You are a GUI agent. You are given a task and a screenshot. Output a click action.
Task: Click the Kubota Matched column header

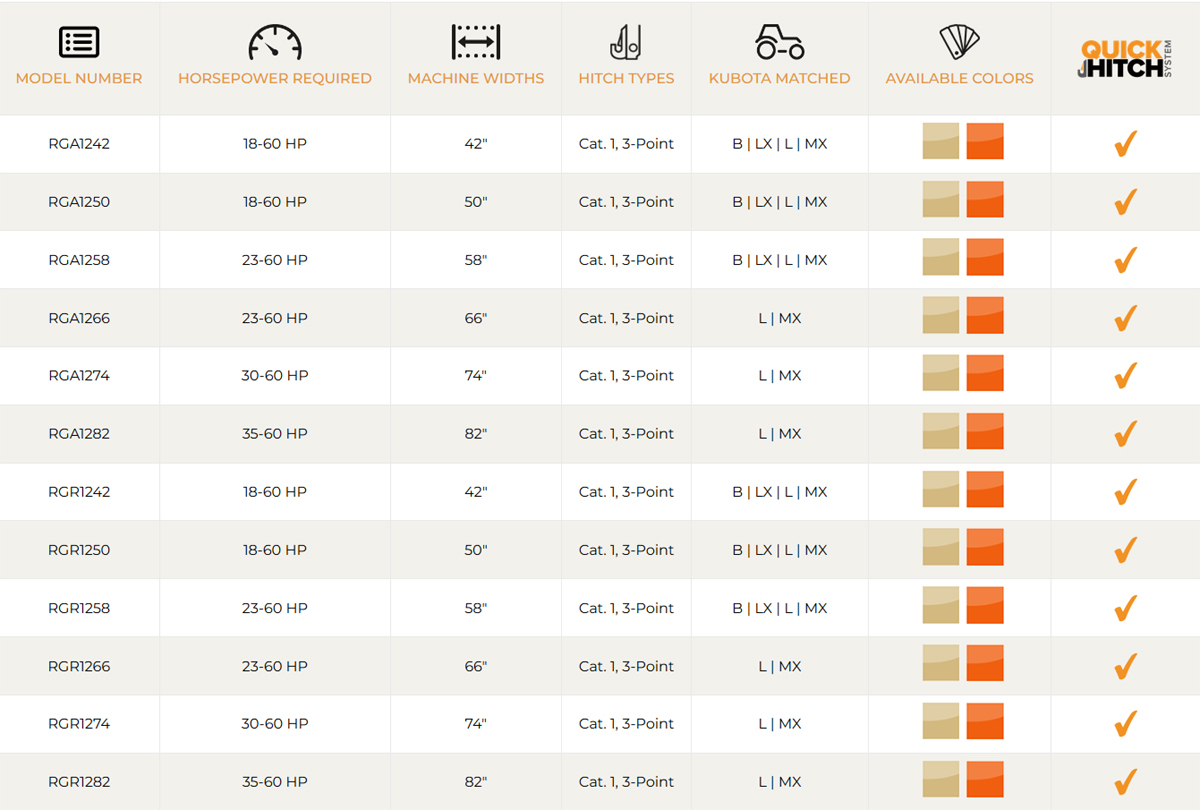pos(779,78)
